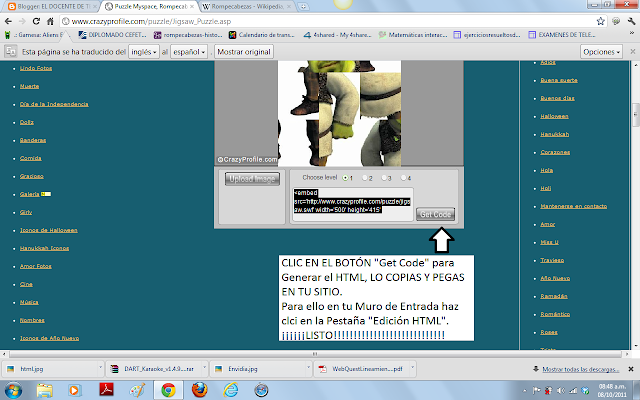Open the rompecabezas-histo bookmark
The height and width of the screenshot is (400, 640).
(188, 35)
